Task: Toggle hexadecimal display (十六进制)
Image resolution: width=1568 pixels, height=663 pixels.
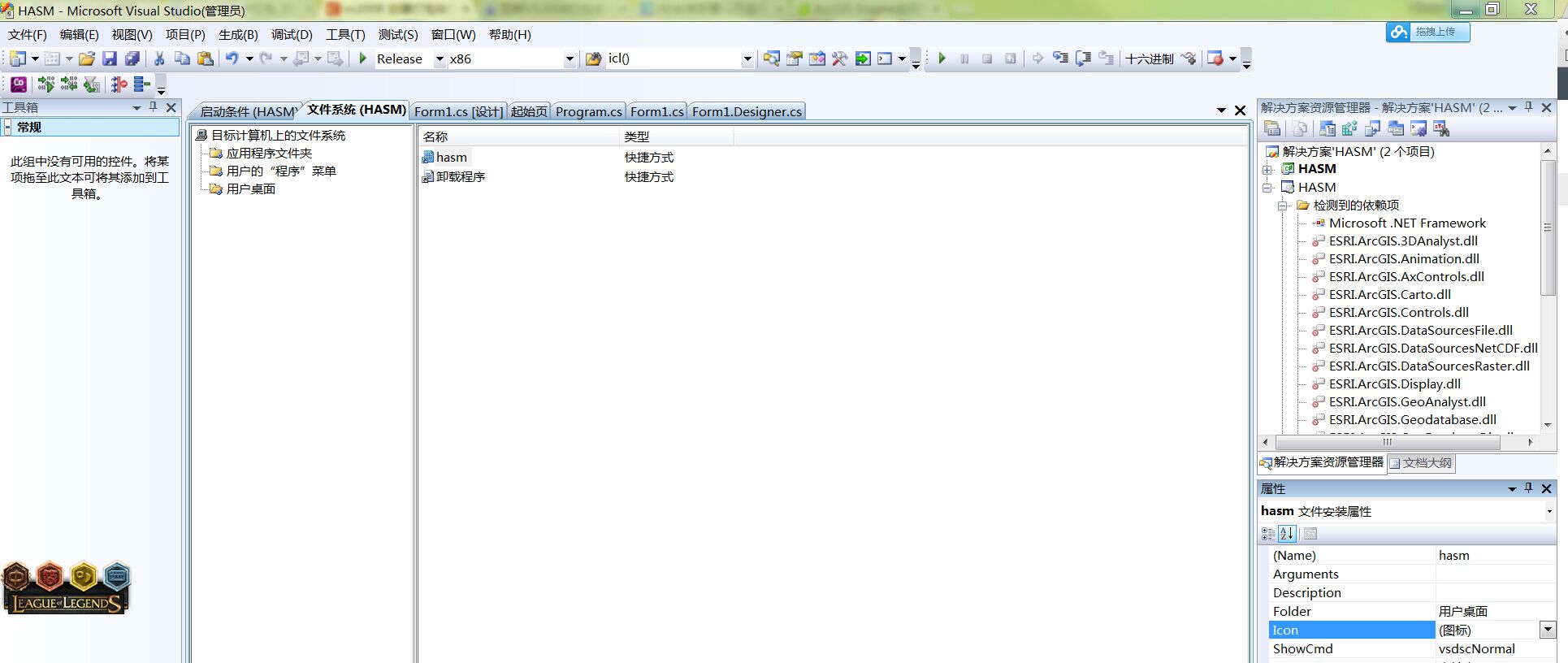Action: pos(1149,58)
